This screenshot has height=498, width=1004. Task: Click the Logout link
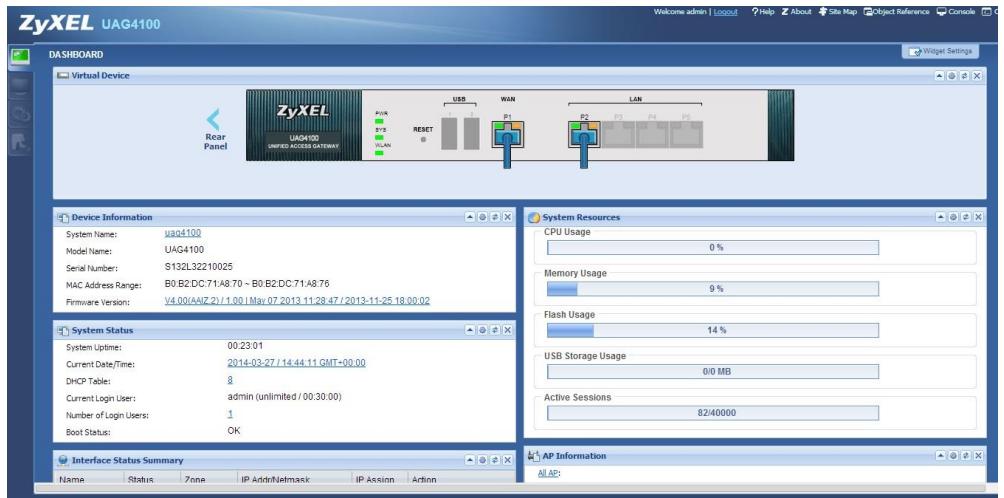click(x=725, y=12)
